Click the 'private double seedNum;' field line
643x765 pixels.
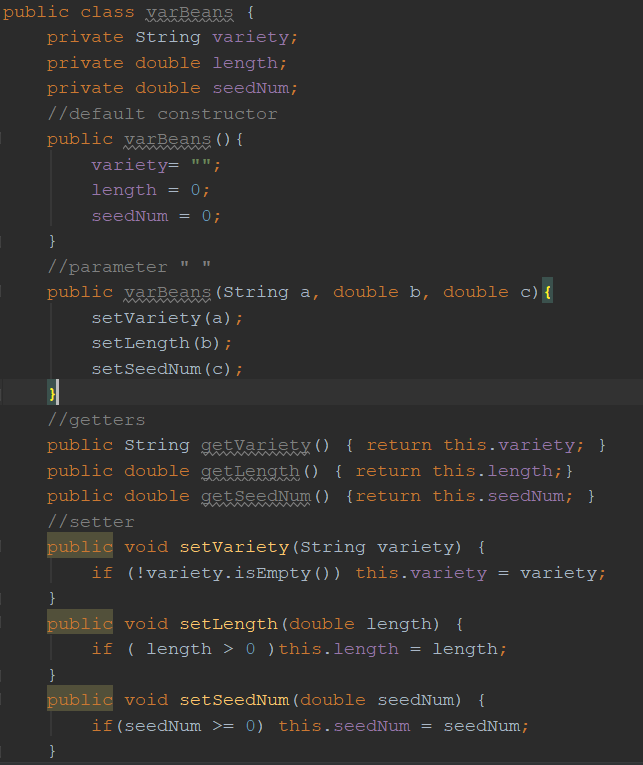coord(172,88)
